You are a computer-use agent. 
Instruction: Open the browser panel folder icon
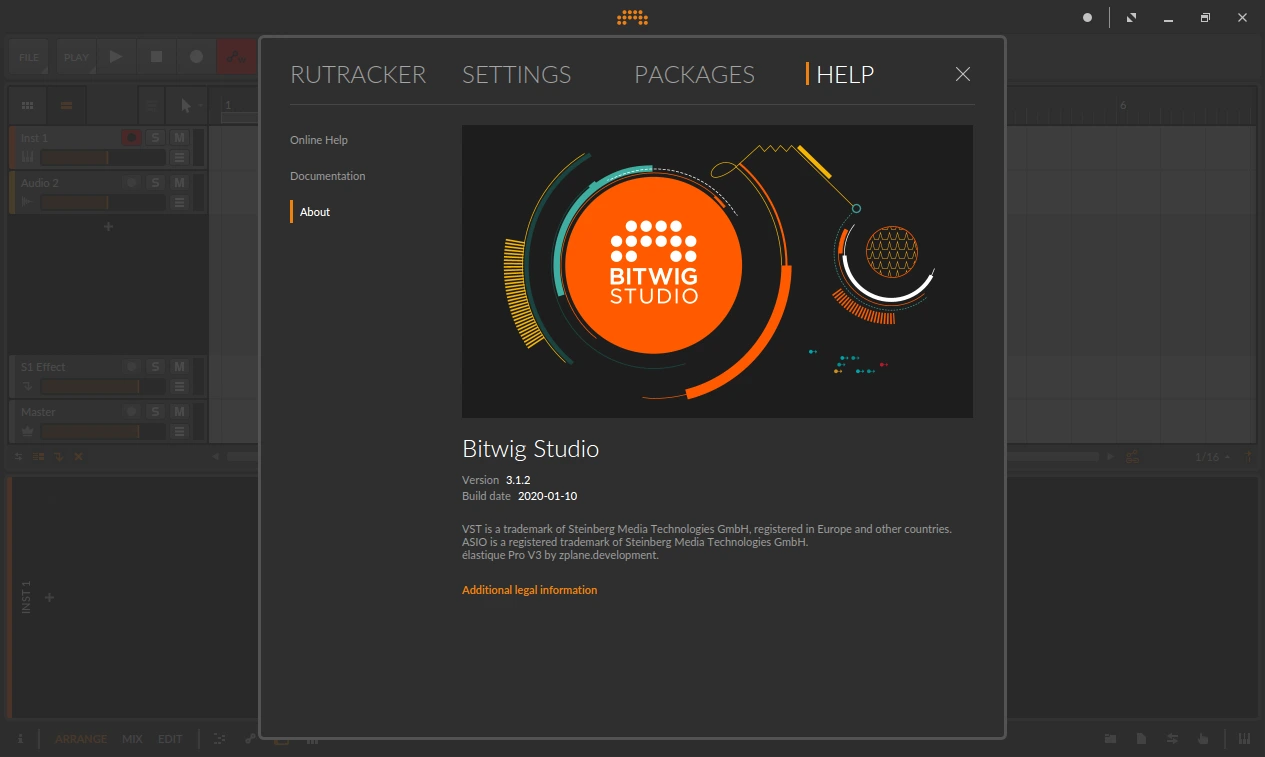[x=1111, y=739]
